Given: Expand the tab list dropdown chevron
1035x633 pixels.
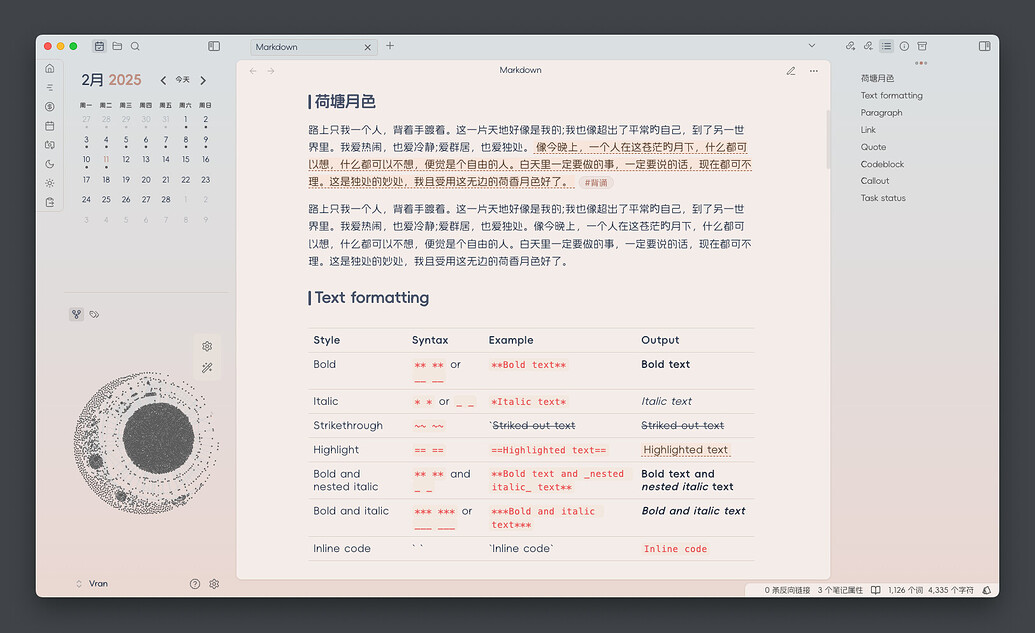Looking at the screenshot, I should click(812, 46).
